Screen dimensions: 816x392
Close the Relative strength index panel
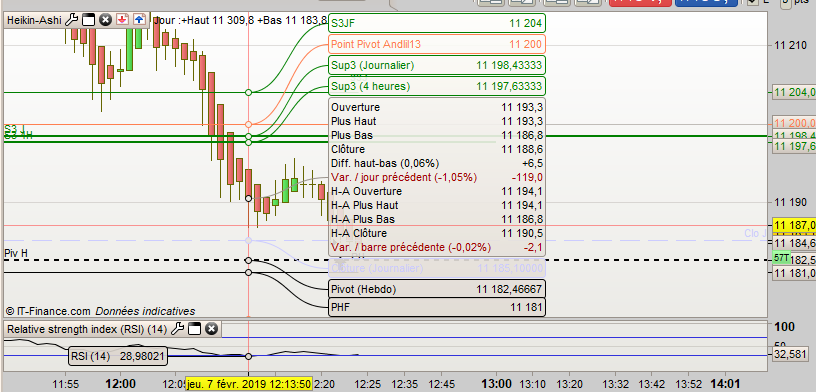point(211,329)
